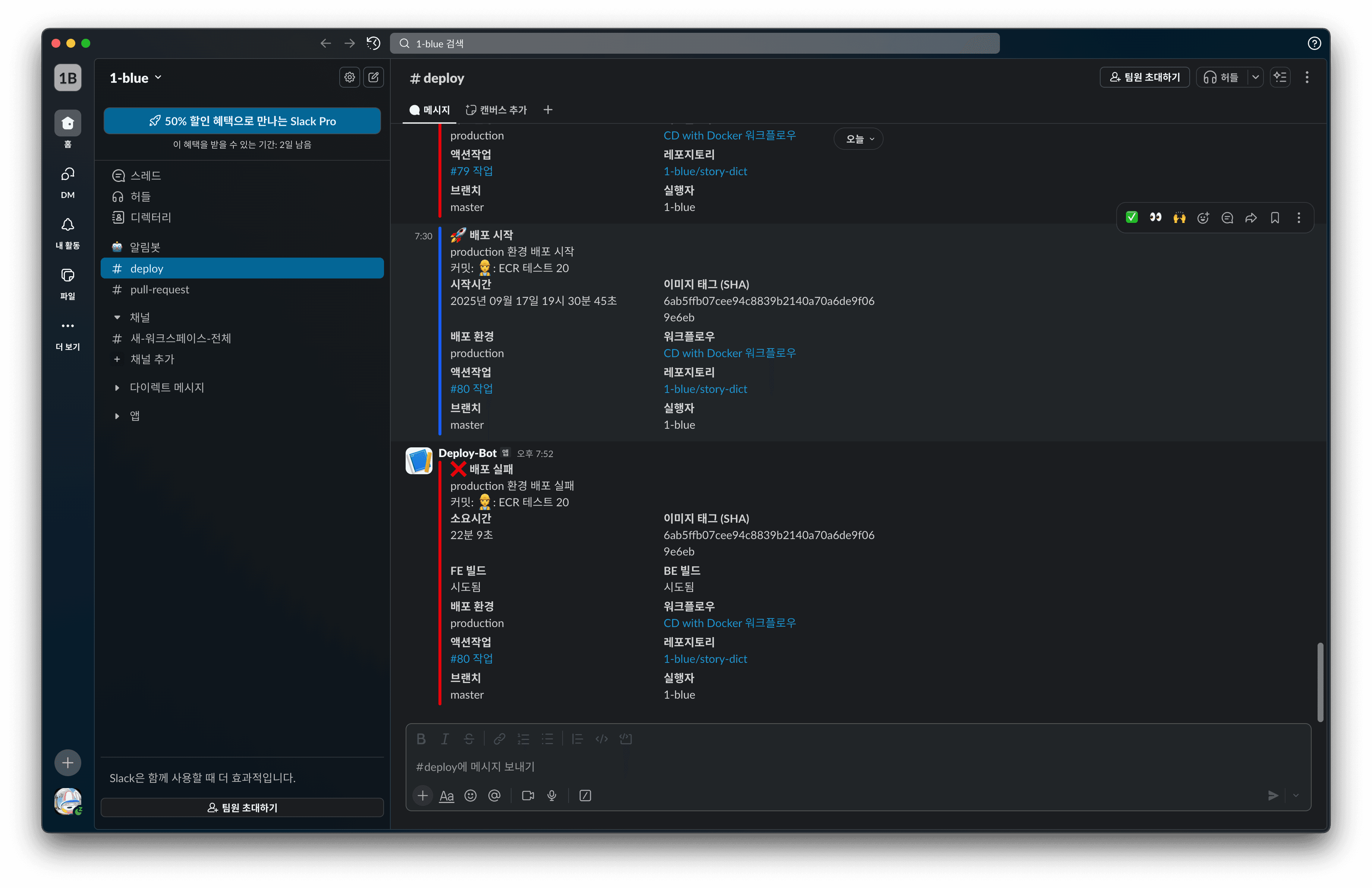
Task: Click the message list scrollbar thumb
Action: [1320, 682]
